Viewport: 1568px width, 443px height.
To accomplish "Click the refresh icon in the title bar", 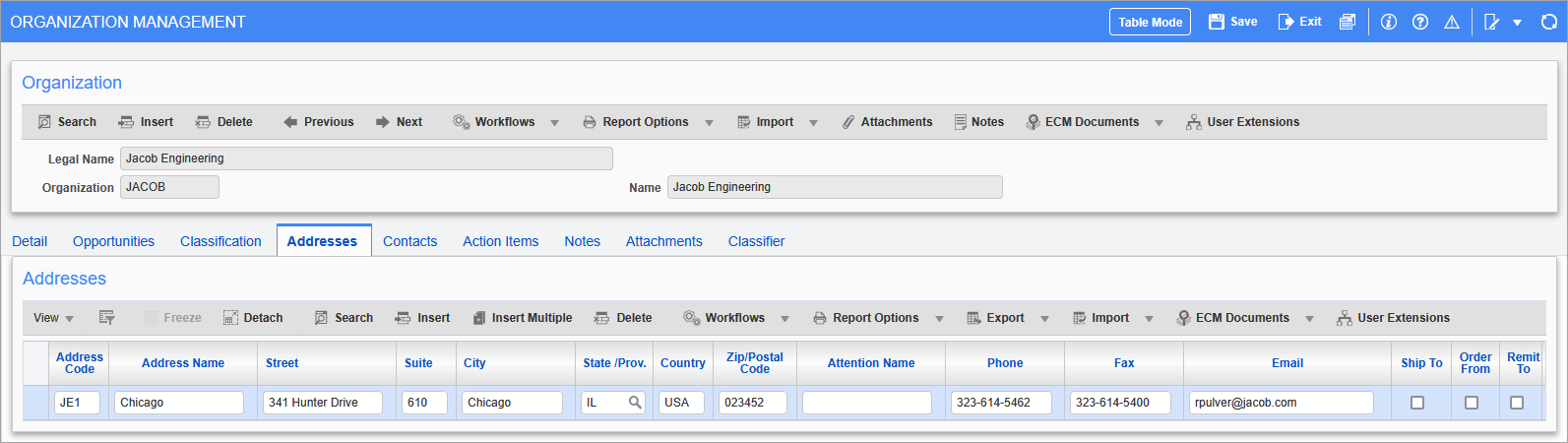I will coord(1548,22).
